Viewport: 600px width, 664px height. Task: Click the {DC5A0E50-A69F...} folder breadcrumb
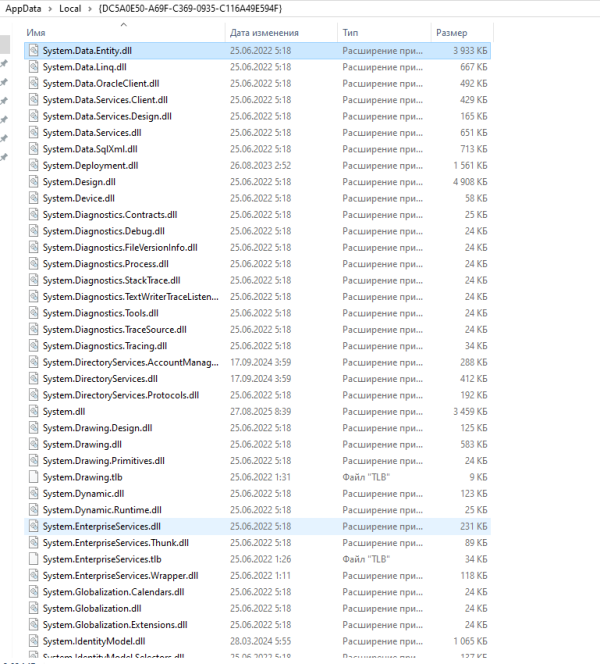click(x=190, y=9)
